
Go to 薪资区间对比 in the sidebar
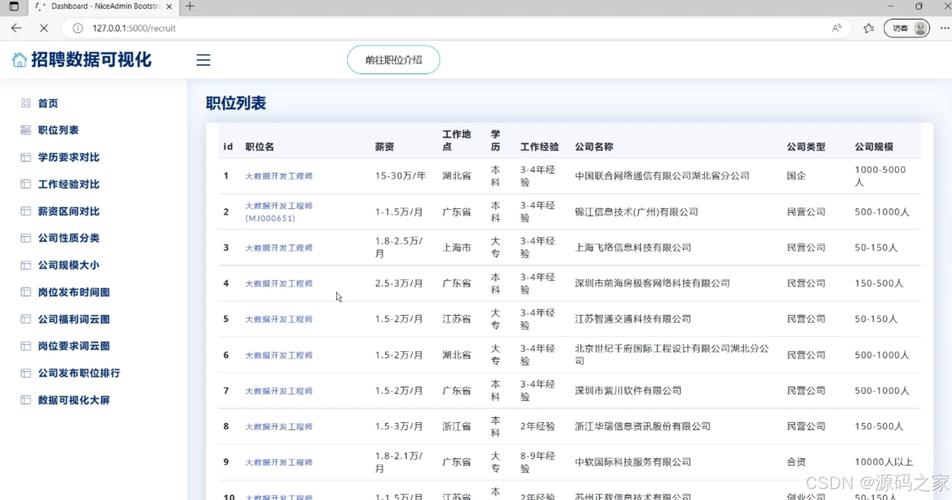click(68, 211)
